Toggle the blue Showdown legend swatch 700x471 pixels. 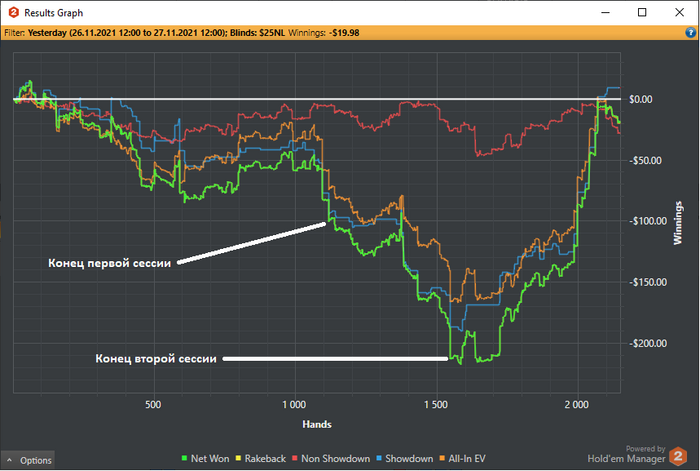pyautogui.click(x=379, y=458)
